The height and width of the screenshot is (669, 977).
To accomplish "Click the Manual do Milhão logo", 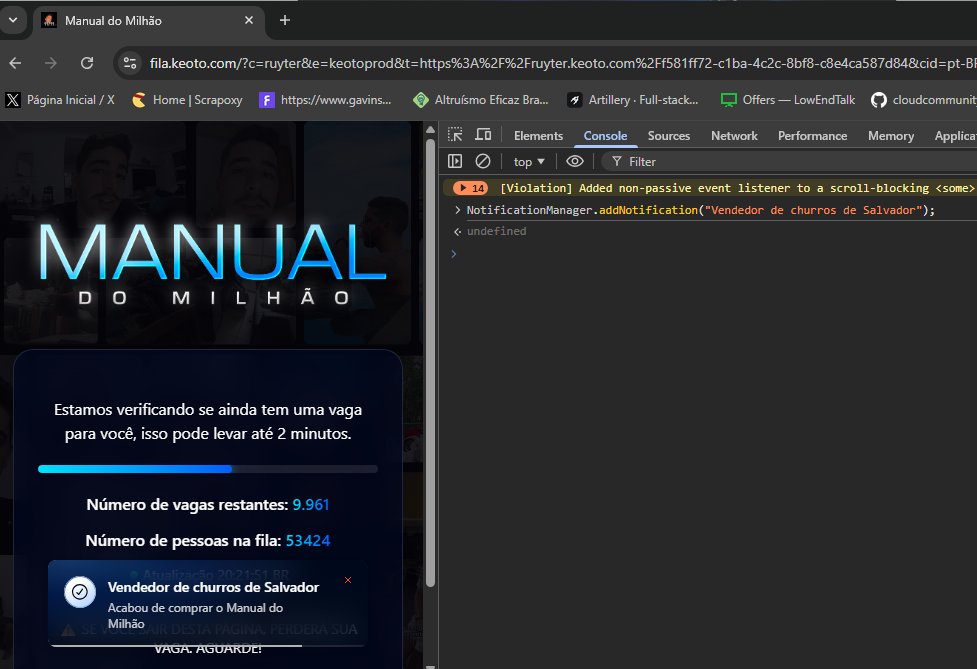I will point(212,262).
